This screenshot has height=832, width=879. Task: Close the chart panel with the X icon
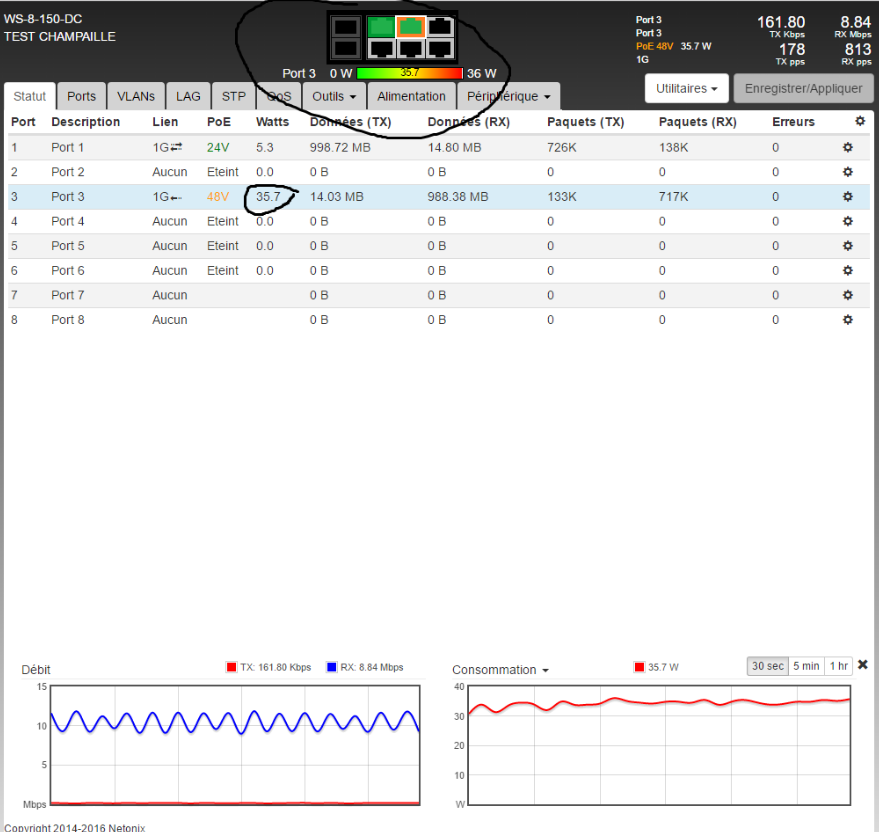[863, 666]
